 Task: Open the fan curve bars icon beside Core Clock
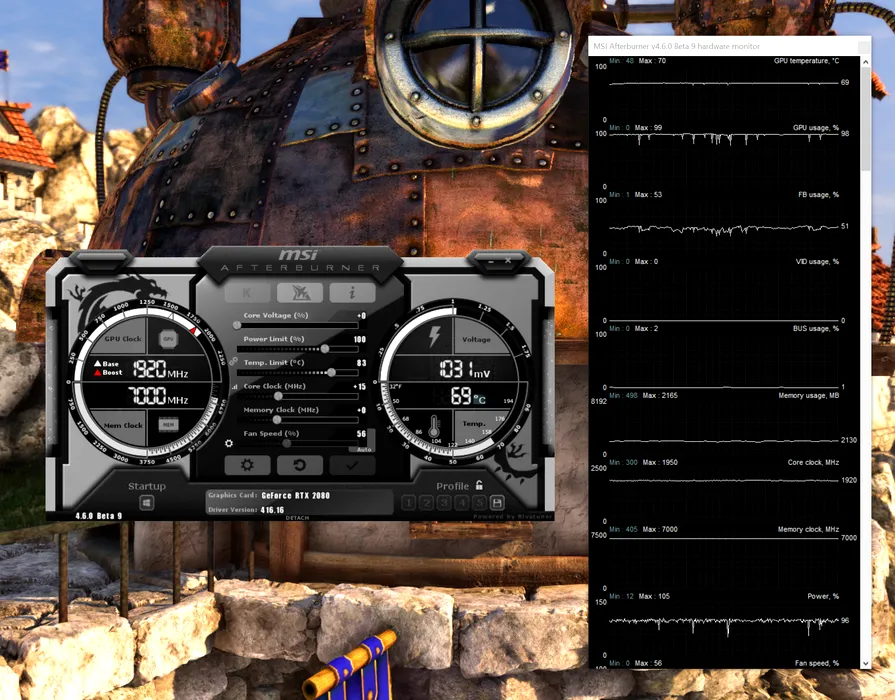(234, 387)
